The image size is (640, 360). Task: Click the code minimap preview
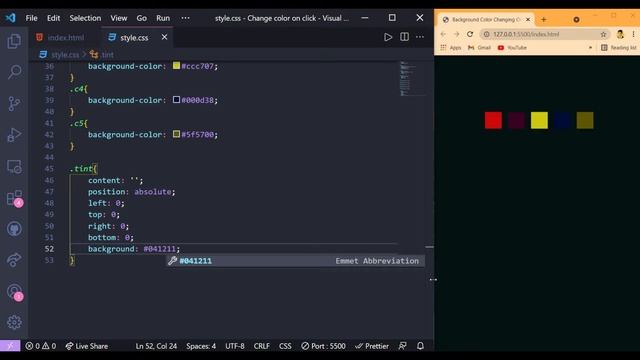[x=411, y=78]
